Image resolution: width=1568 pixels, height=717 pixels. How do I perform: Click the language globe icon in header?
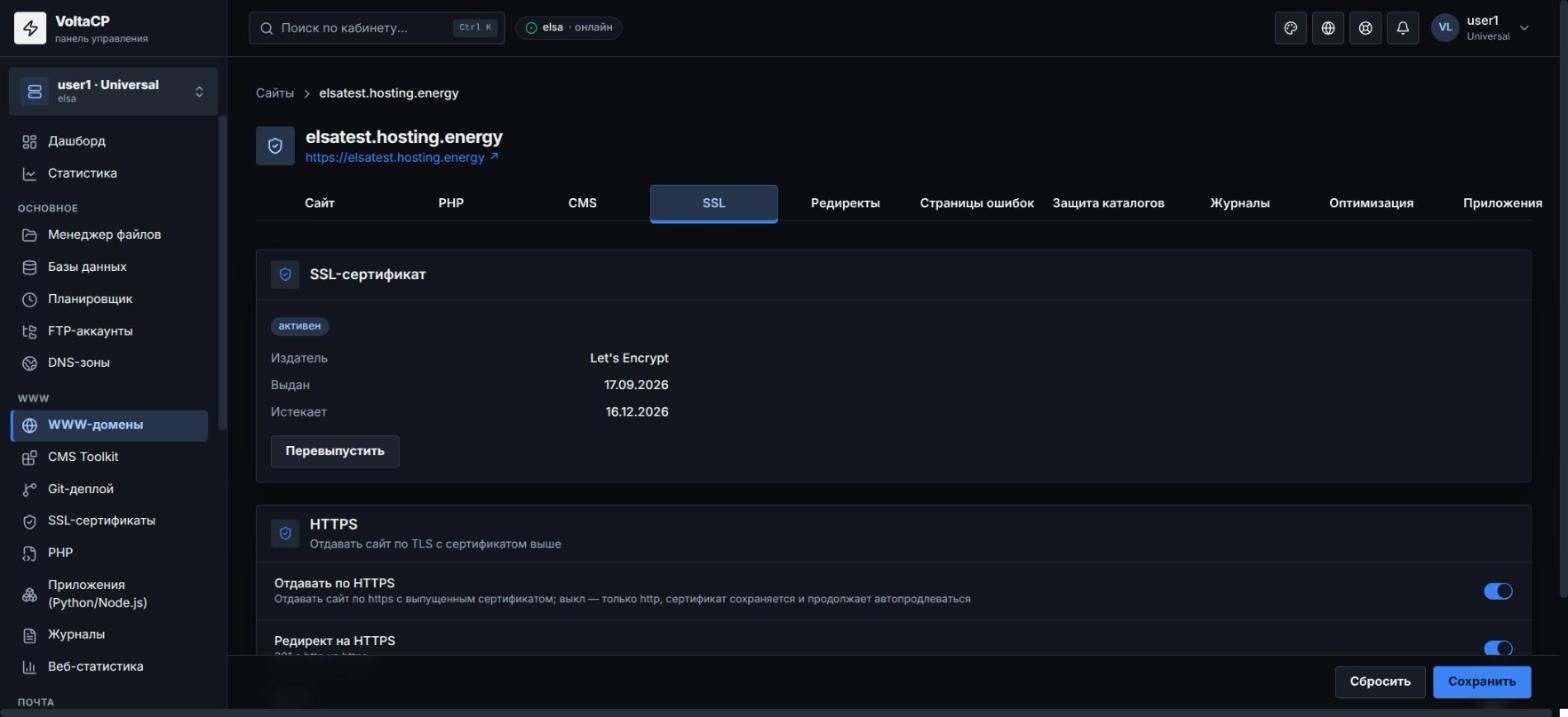[1328, 28]
